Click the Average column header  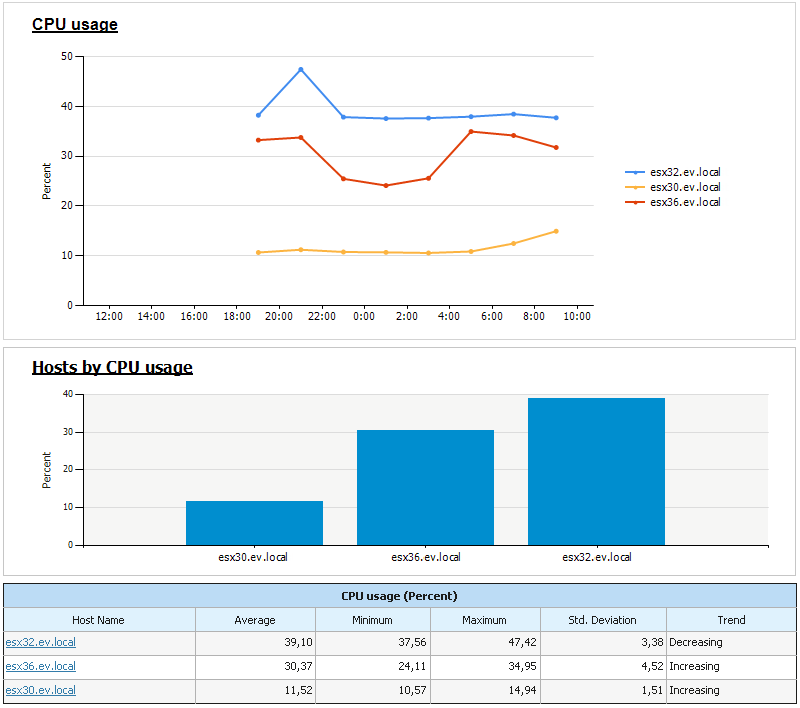pyautogui.click(x=255, y=620)
